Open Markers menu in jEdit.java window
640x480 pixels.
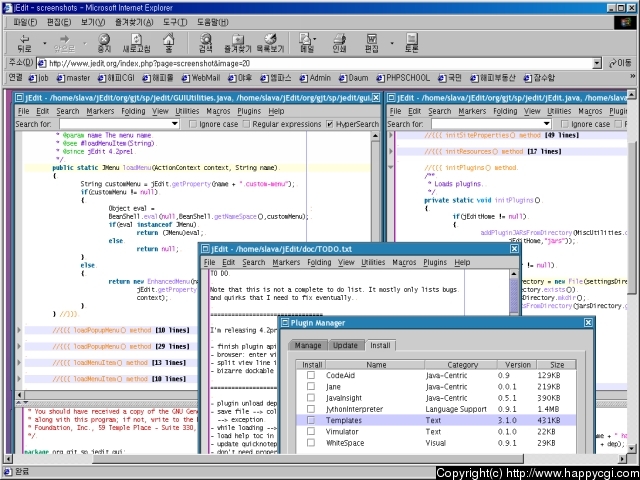(x=472, y=111)
